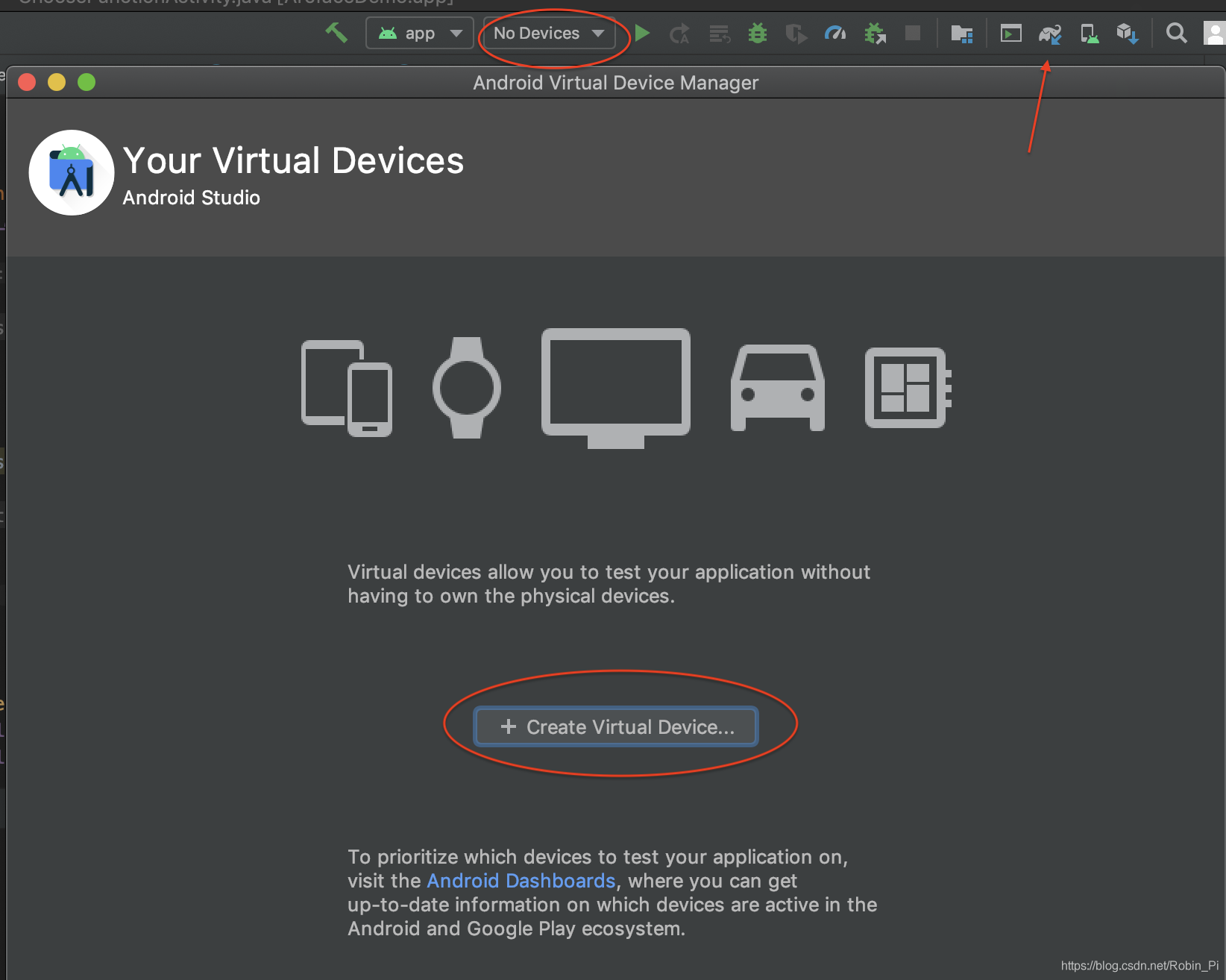
Task: Open AVD Manager phone icon in toolbar
Action: click(x=1090, y=34)
